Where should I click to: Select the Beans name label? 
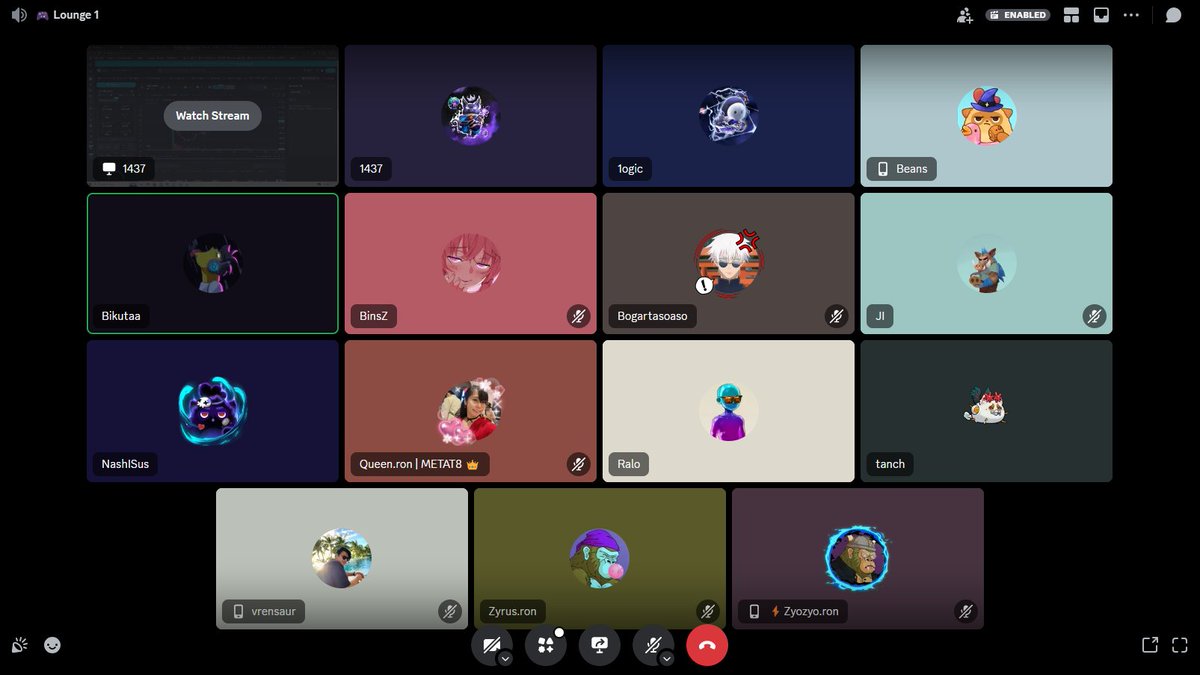click(x=901, y=168)
